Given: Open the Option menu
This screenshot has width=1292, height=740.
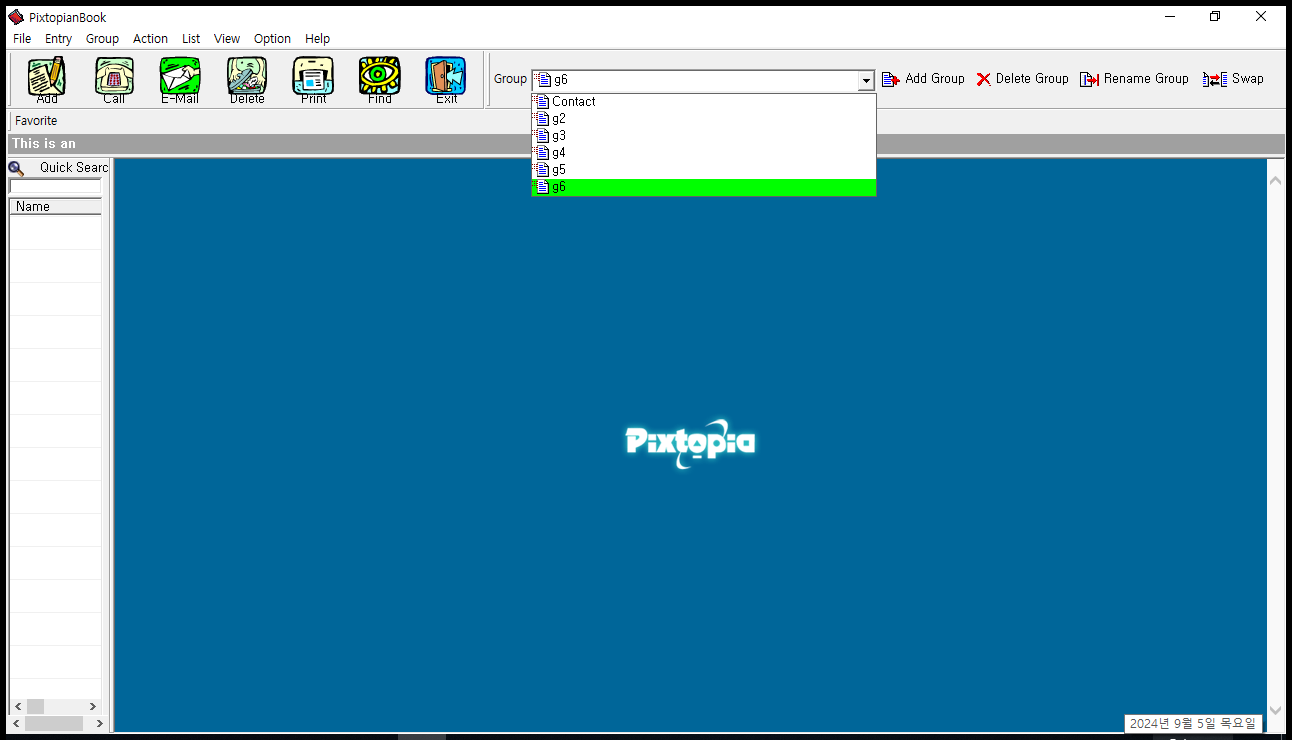Looking at the screenshot, I should coord(272,39).
